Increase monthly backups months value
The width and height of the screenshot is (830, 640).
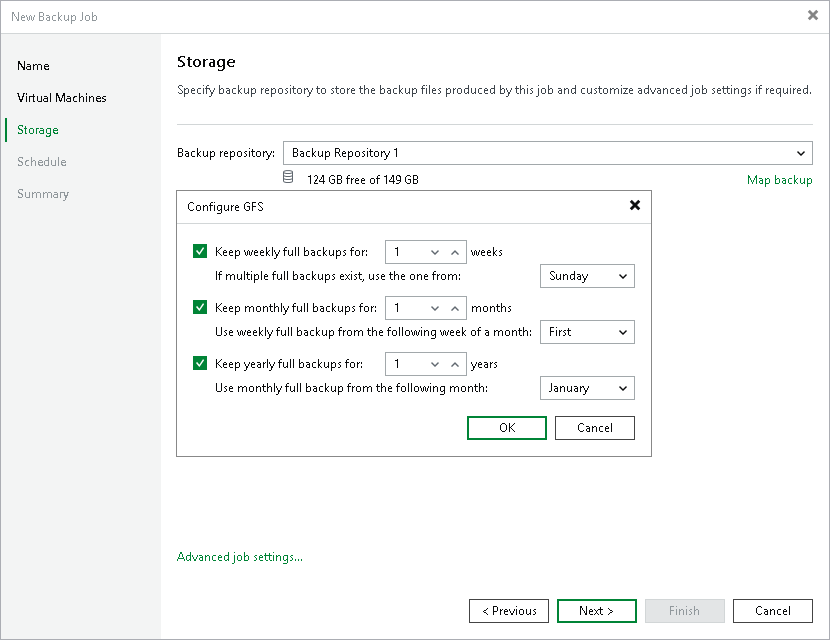tap(455, 308)
